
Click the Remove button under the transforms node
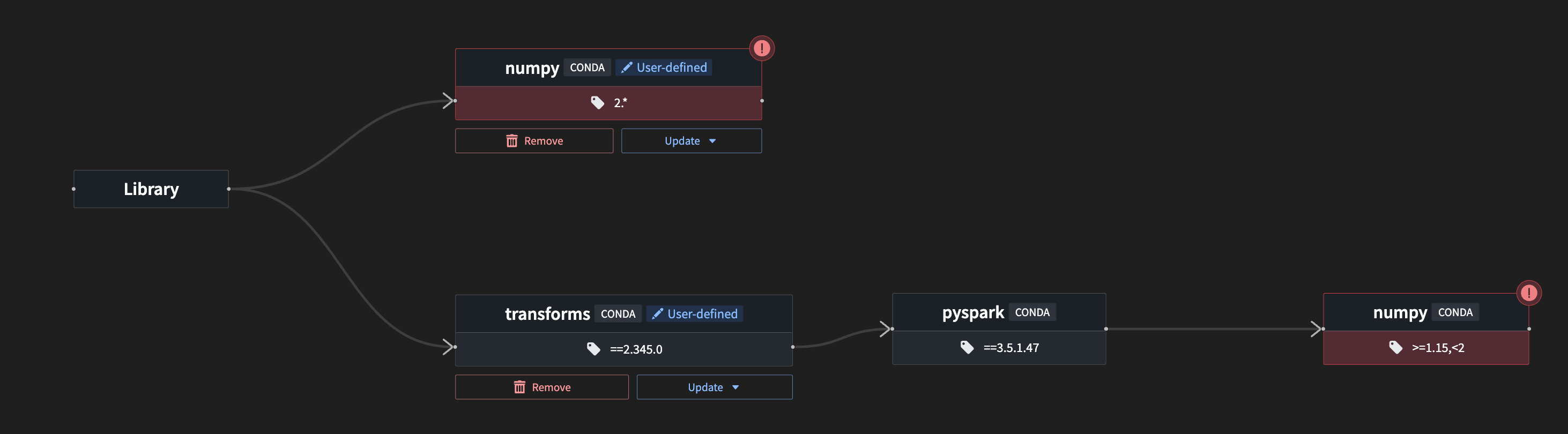tap(542, 386)
